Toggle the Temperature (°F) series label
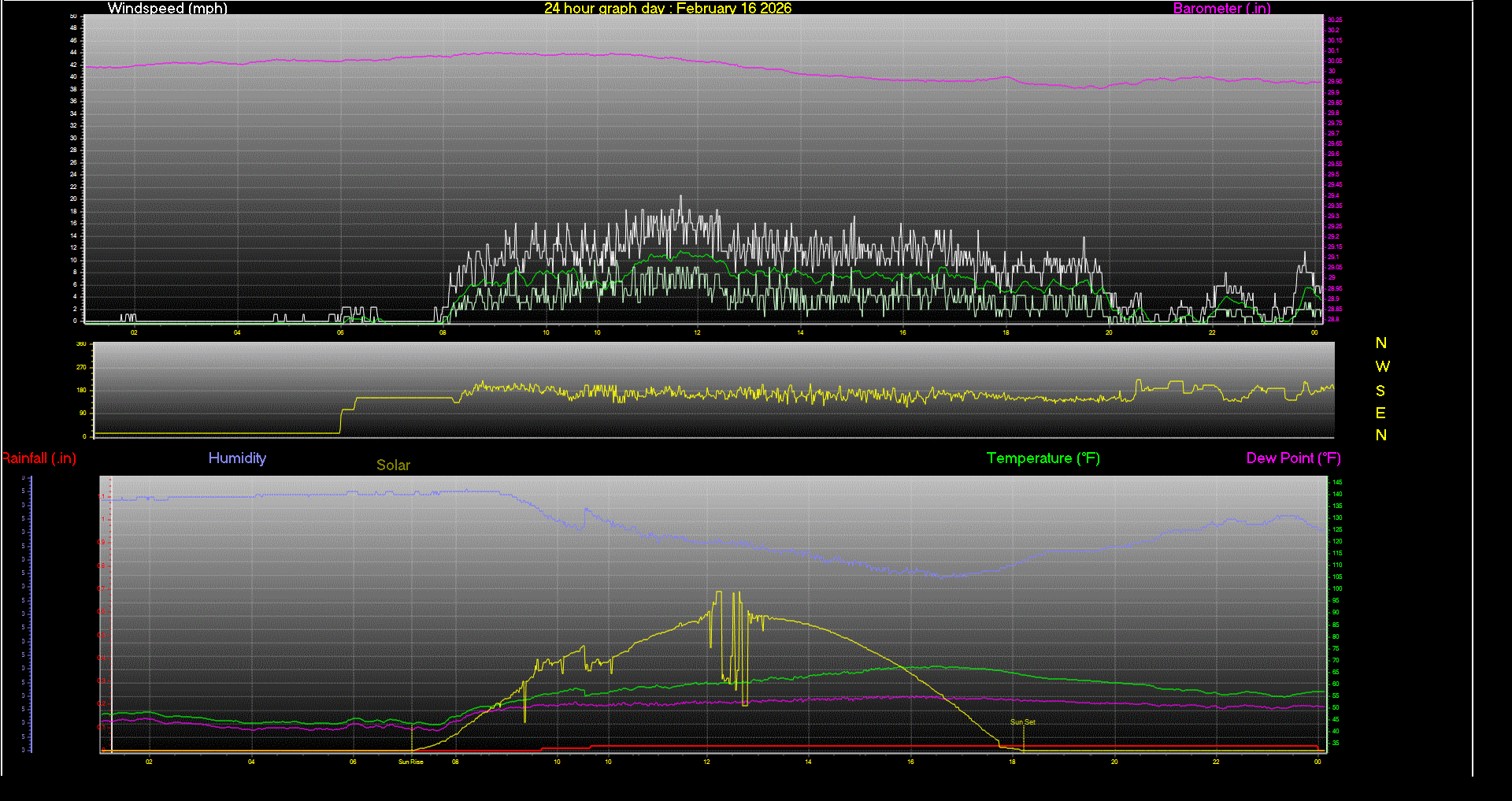 tap(1043, 458)
